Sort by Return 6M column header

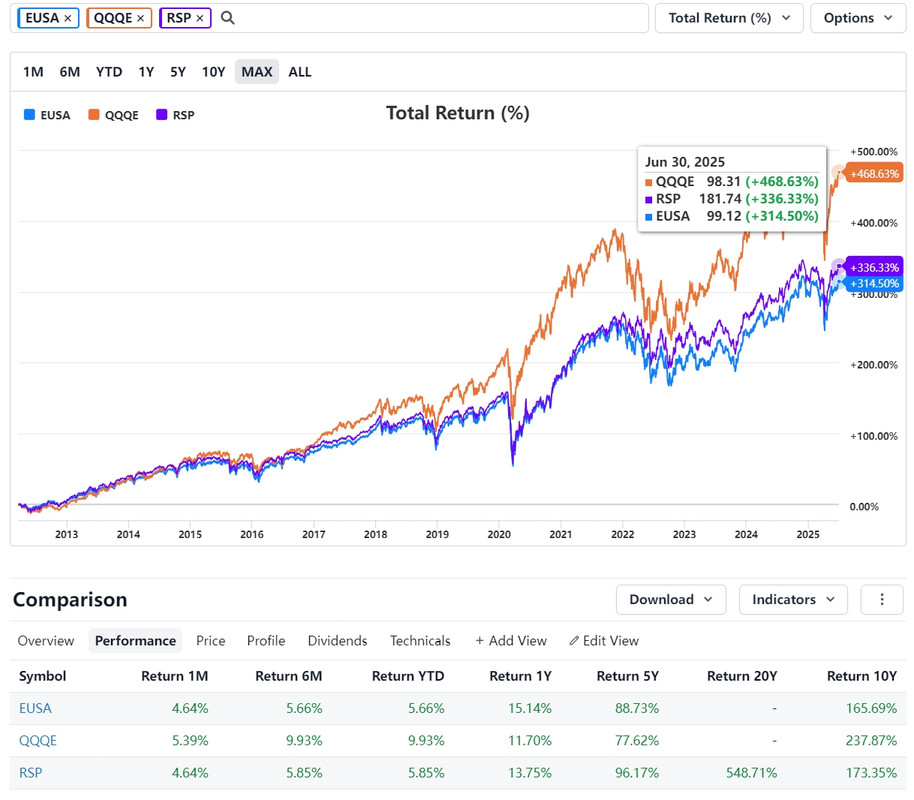tap(289, 676)
